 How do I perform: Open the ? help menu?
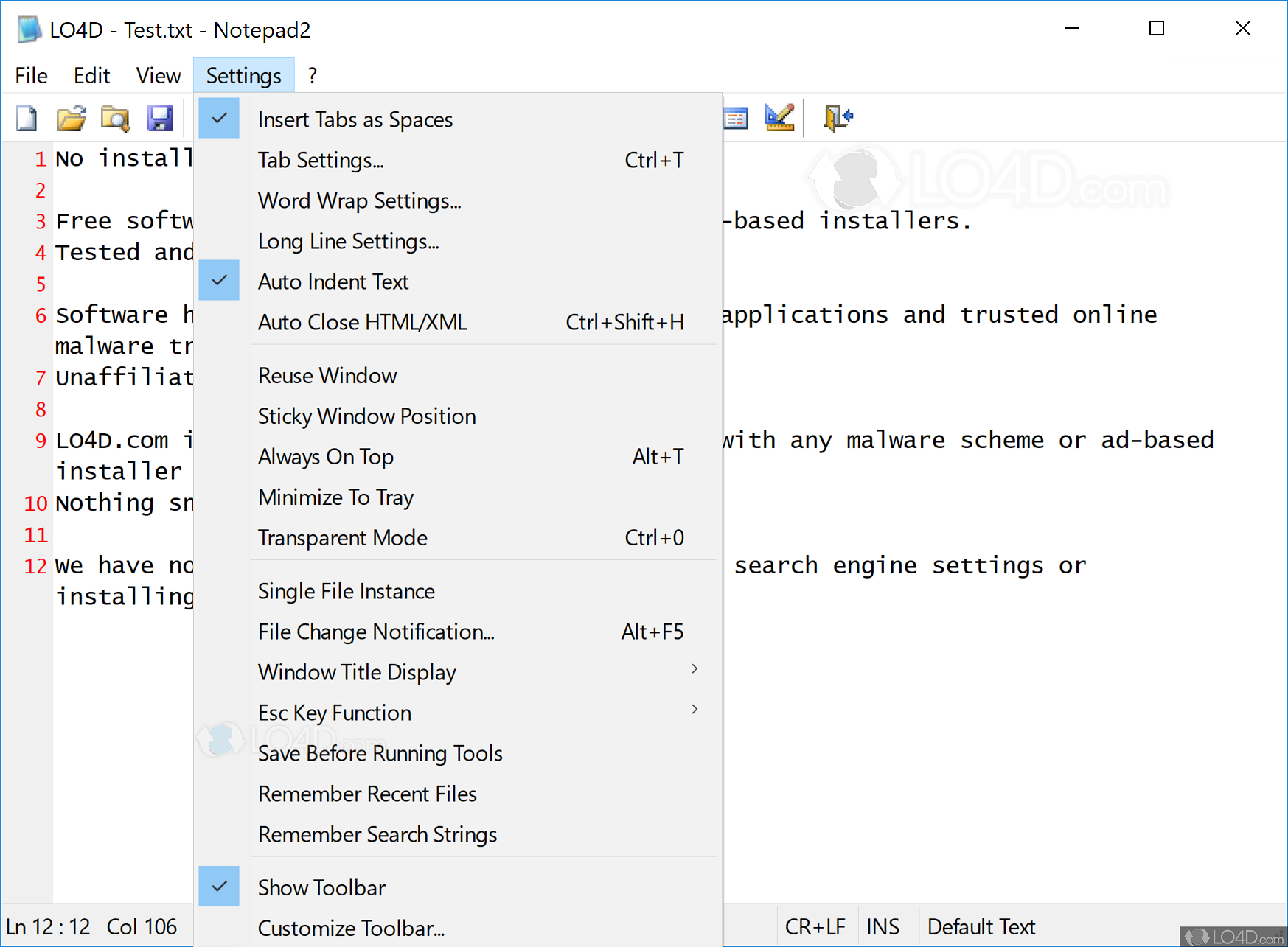[x=313, y=75]
